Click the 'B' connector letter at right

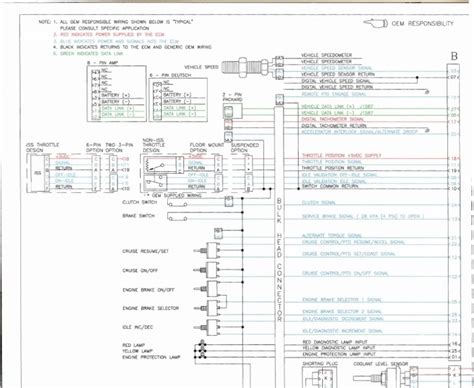(454, 56)
